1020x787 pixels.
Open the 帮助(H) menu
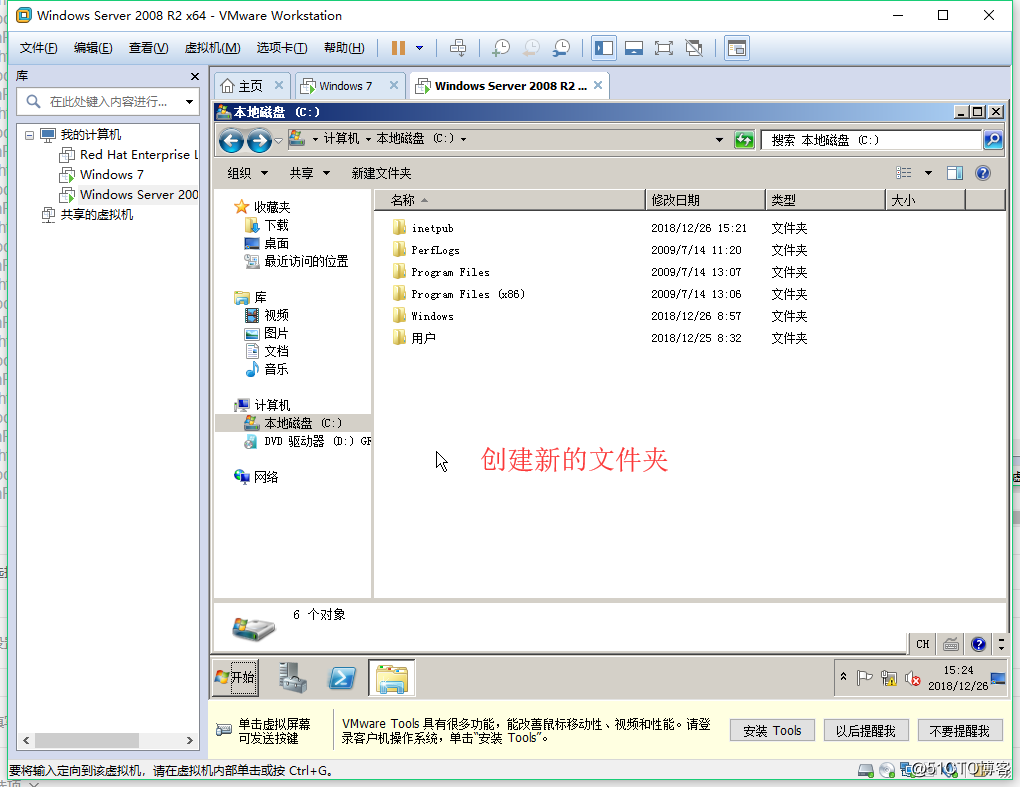click(344, 47)
